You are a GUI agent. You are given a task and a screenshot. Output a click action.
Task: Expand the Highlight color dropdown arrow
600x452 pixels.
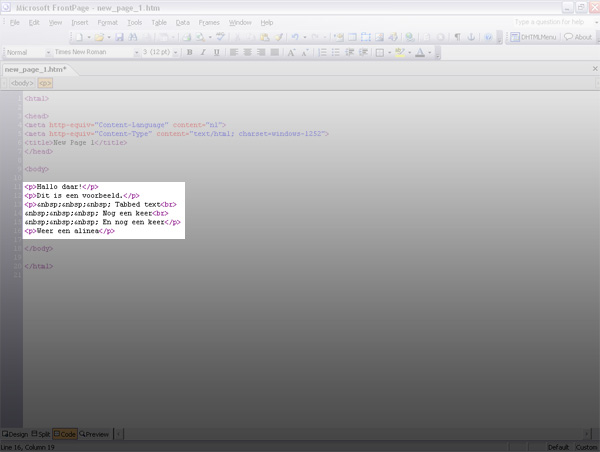pos(410,52)
